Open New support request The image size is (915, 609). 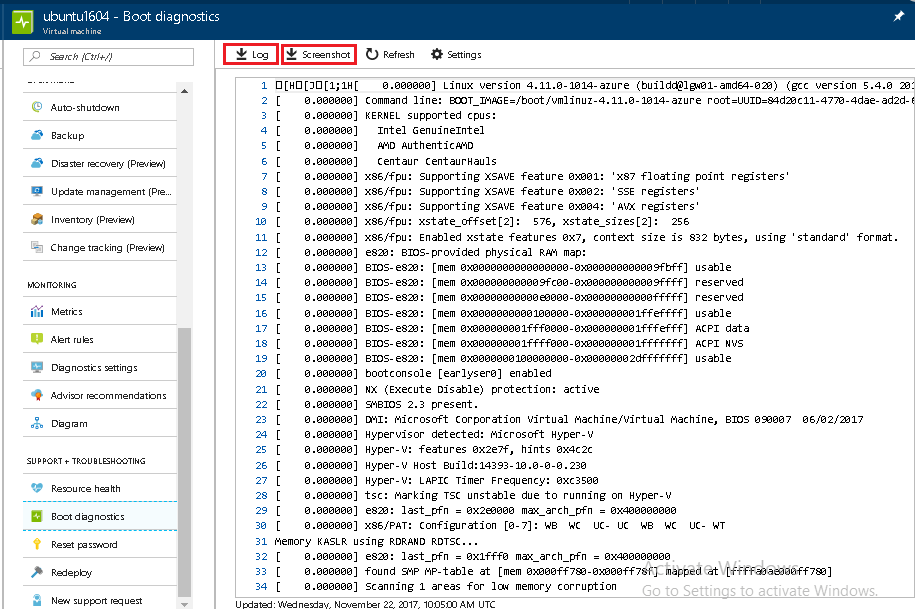click(x=100, y=600)
